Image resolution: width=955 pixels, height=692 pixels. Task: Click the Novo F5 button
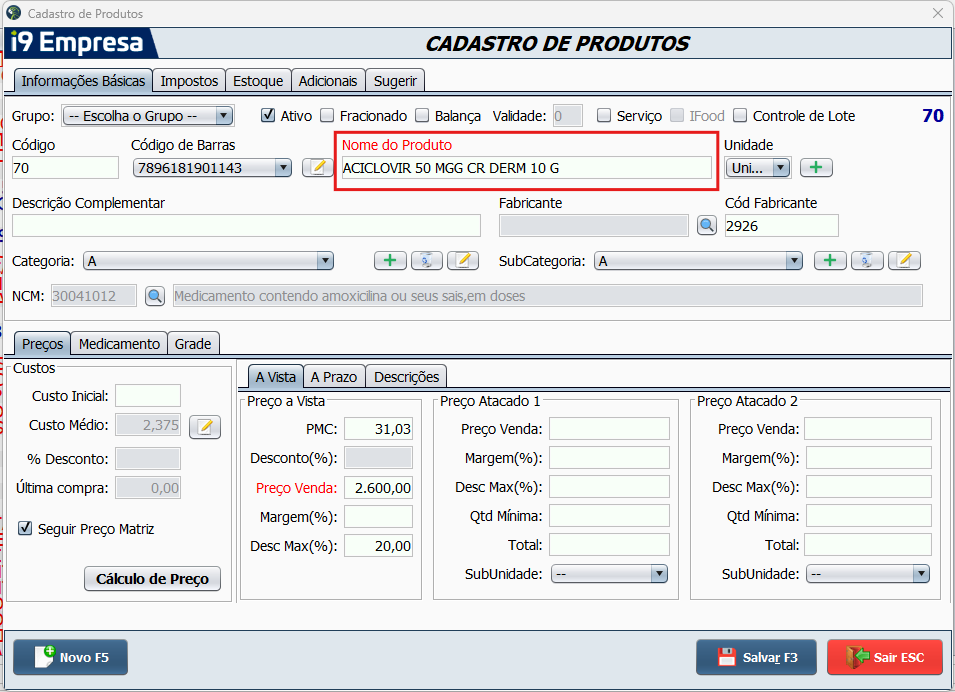click(x=70, y=657)
